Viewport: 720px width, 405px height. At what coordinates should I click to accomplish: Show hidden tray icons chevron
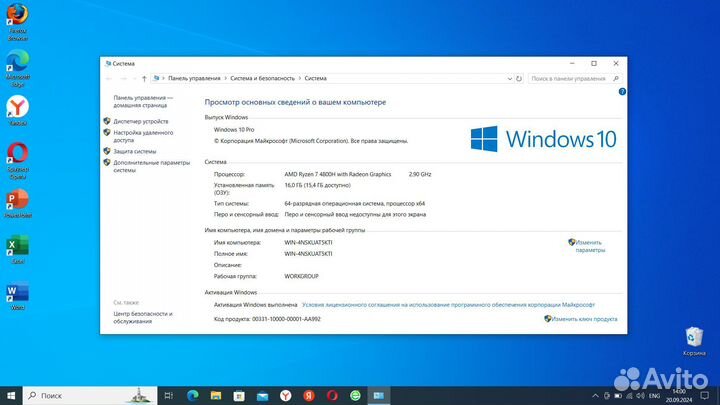tap(595, 396)
